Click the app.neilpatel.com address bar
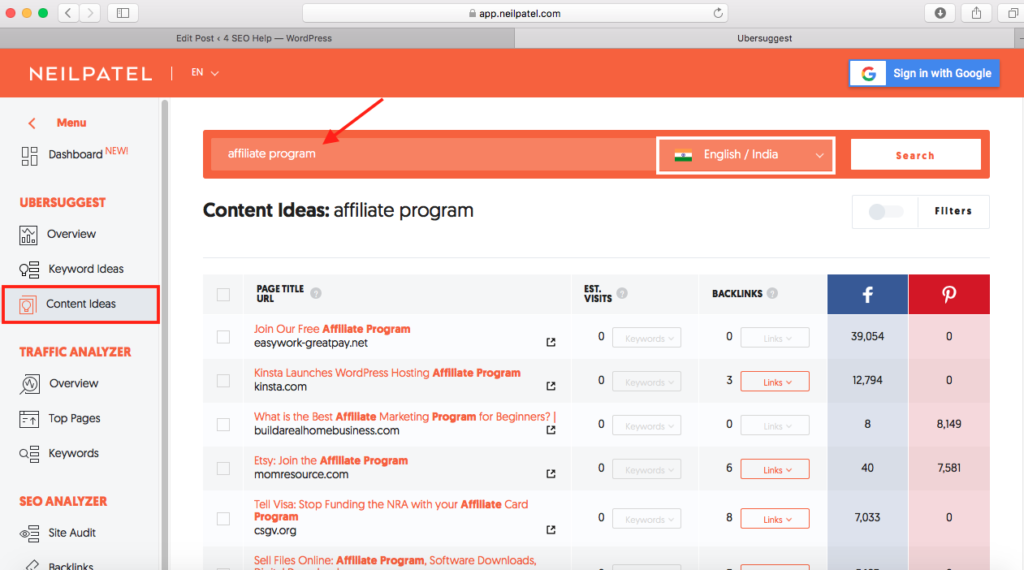 pos(515,13)
